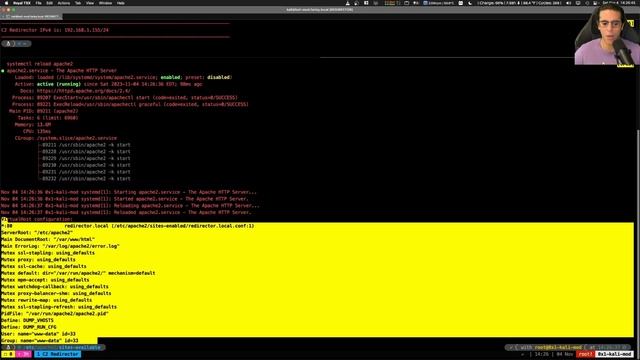Screen dimensions: 640x360
Task: Click the ExecReload 'apachectl graceful' process line
Action: [130, 104]
